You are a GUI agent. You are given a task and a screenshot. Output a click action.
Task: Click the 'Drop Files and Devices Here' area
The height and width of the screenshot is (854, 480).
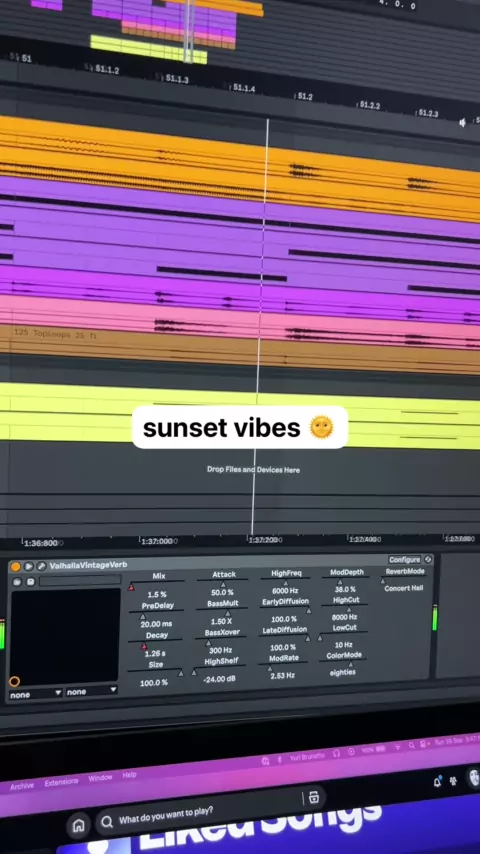[253, 469]
